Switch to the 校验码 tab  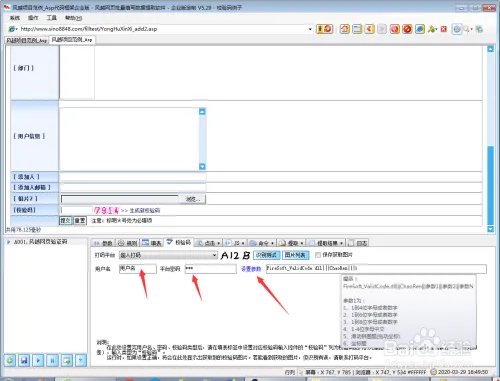click(x=179, y=243)
